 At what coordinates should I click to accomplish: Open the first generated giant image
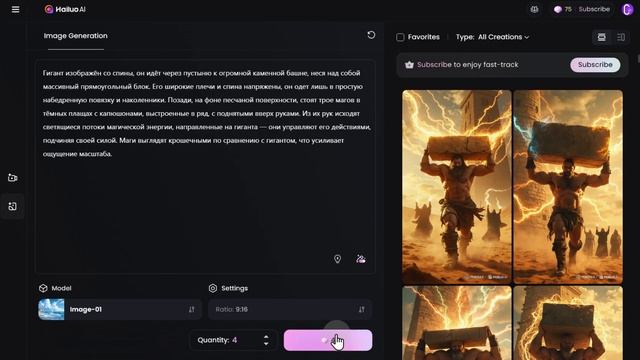[456, 187]
